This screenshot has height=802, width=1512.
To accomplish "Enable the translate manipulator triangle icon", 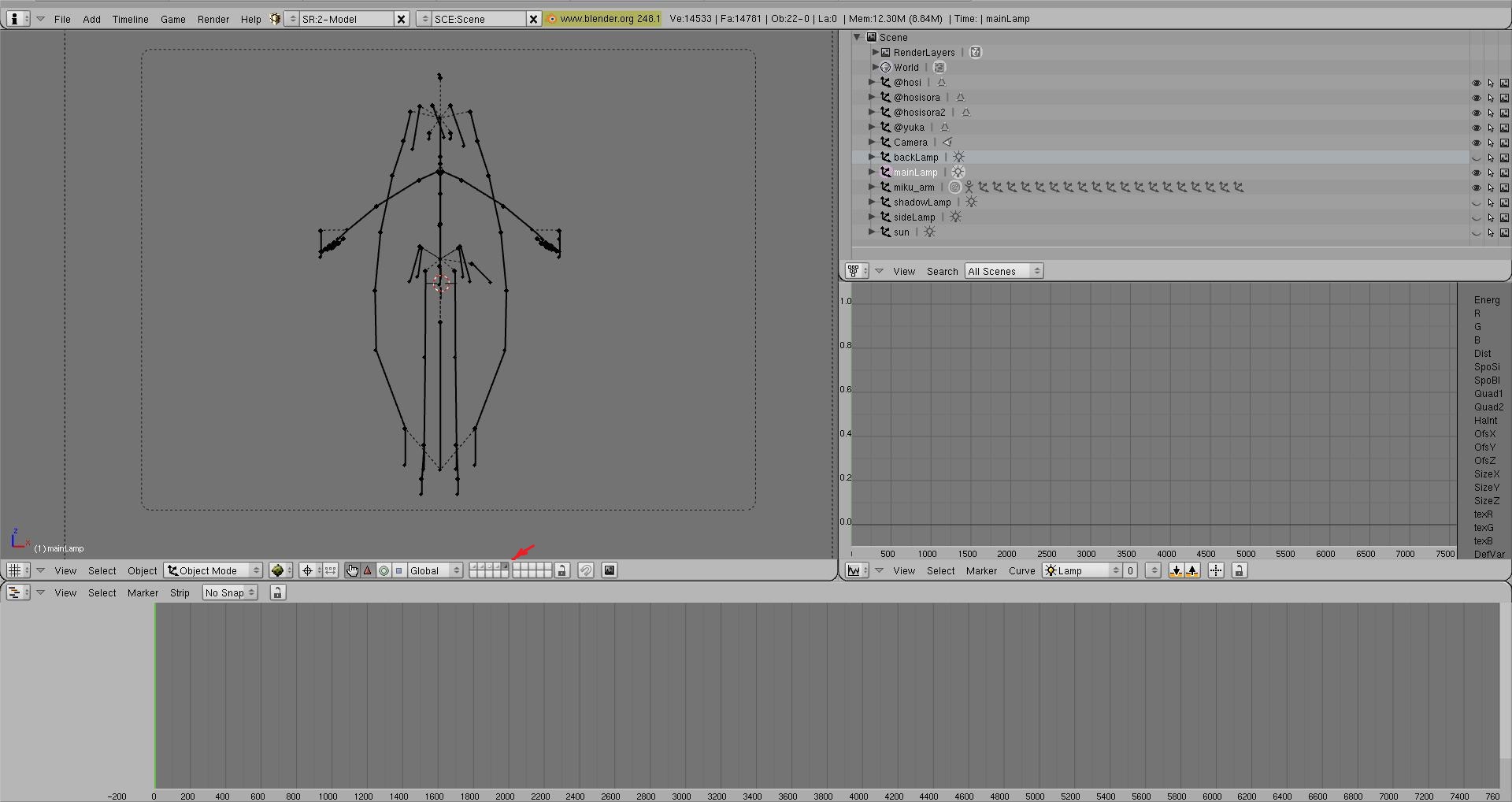I will (x=368, y=570).
